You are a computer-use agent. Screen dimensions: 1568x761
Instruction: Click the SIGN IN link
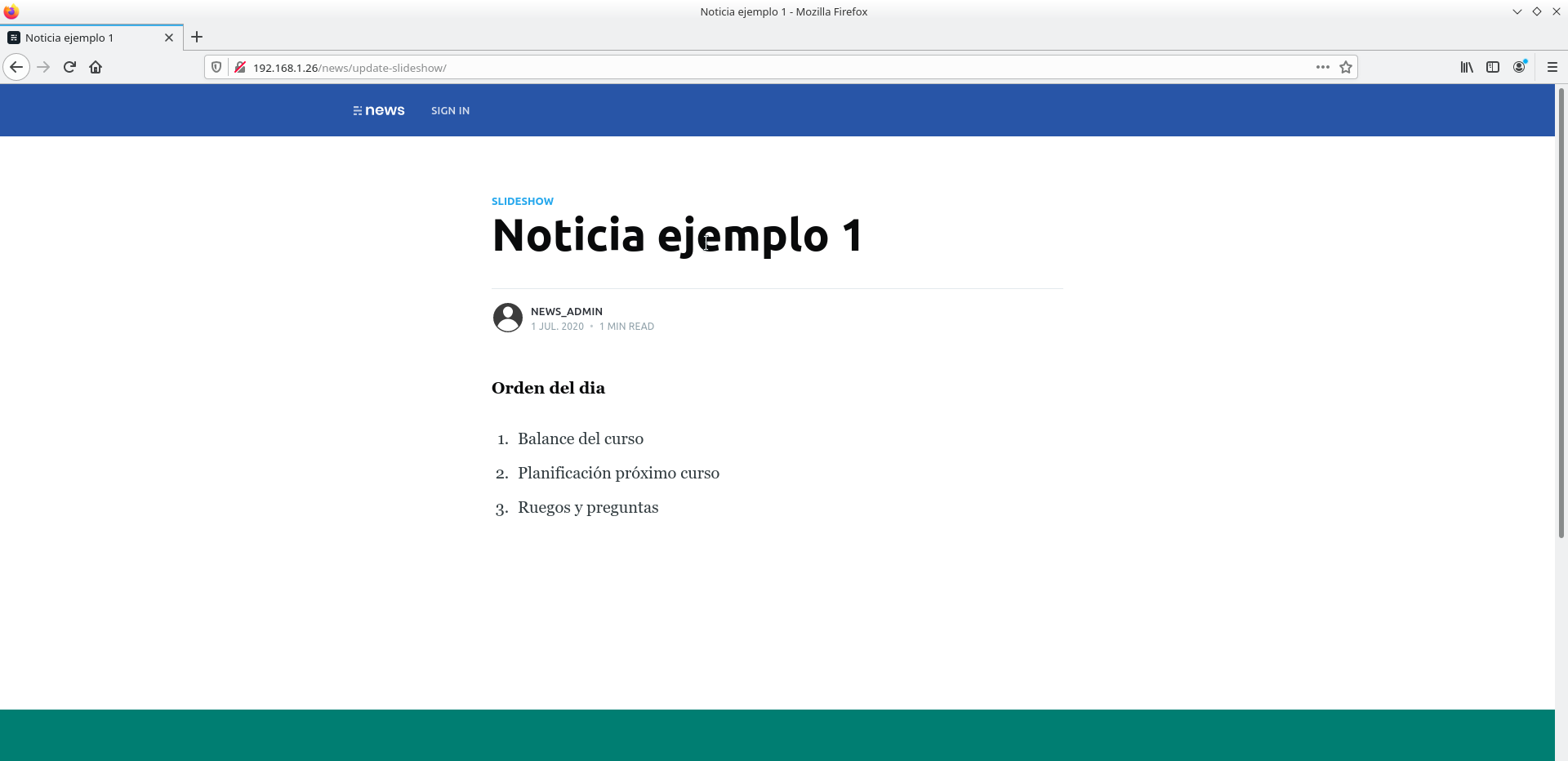coord(450,110)
